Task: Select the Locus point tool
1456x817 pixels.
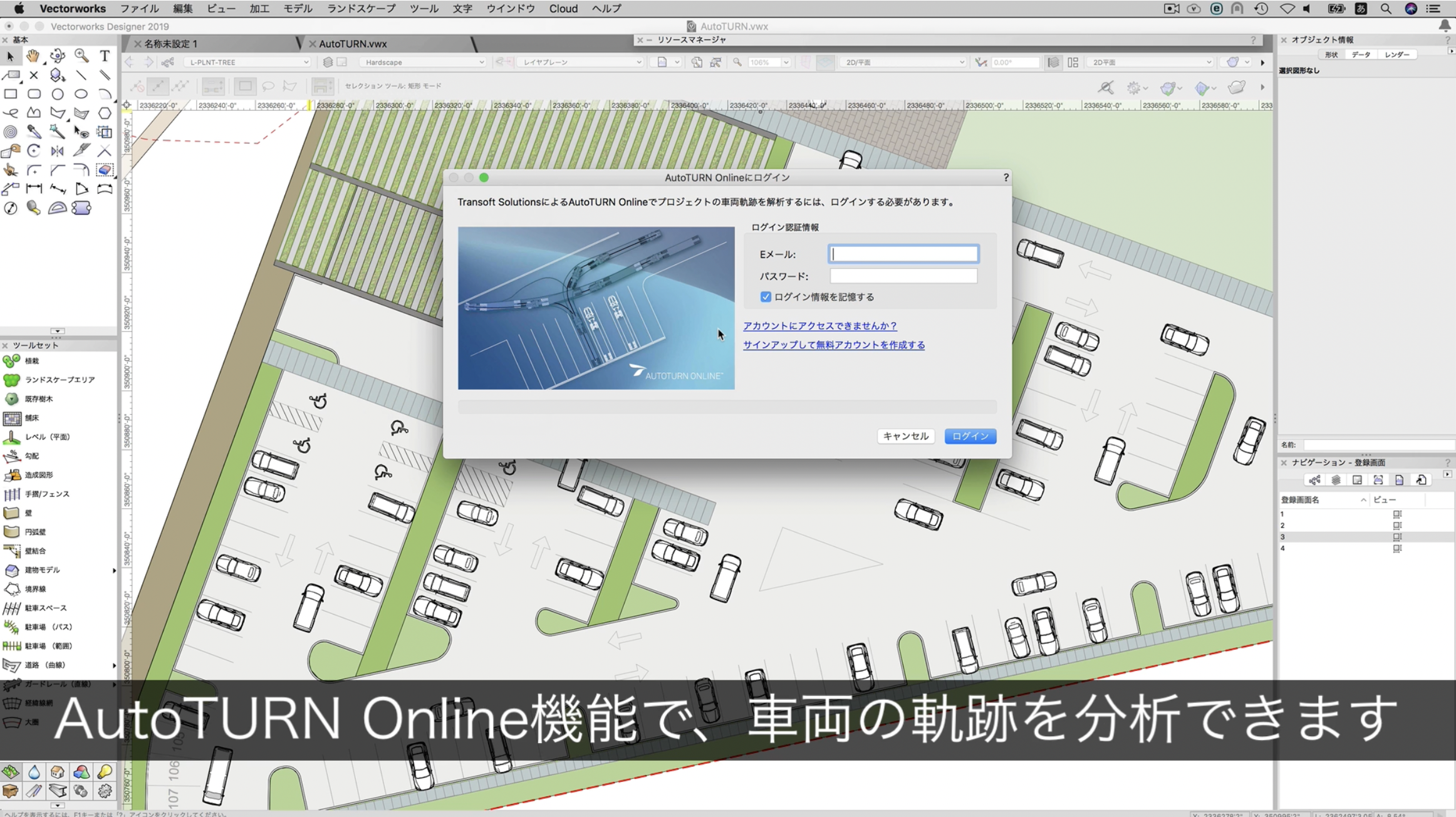Action: pos(34,75)
